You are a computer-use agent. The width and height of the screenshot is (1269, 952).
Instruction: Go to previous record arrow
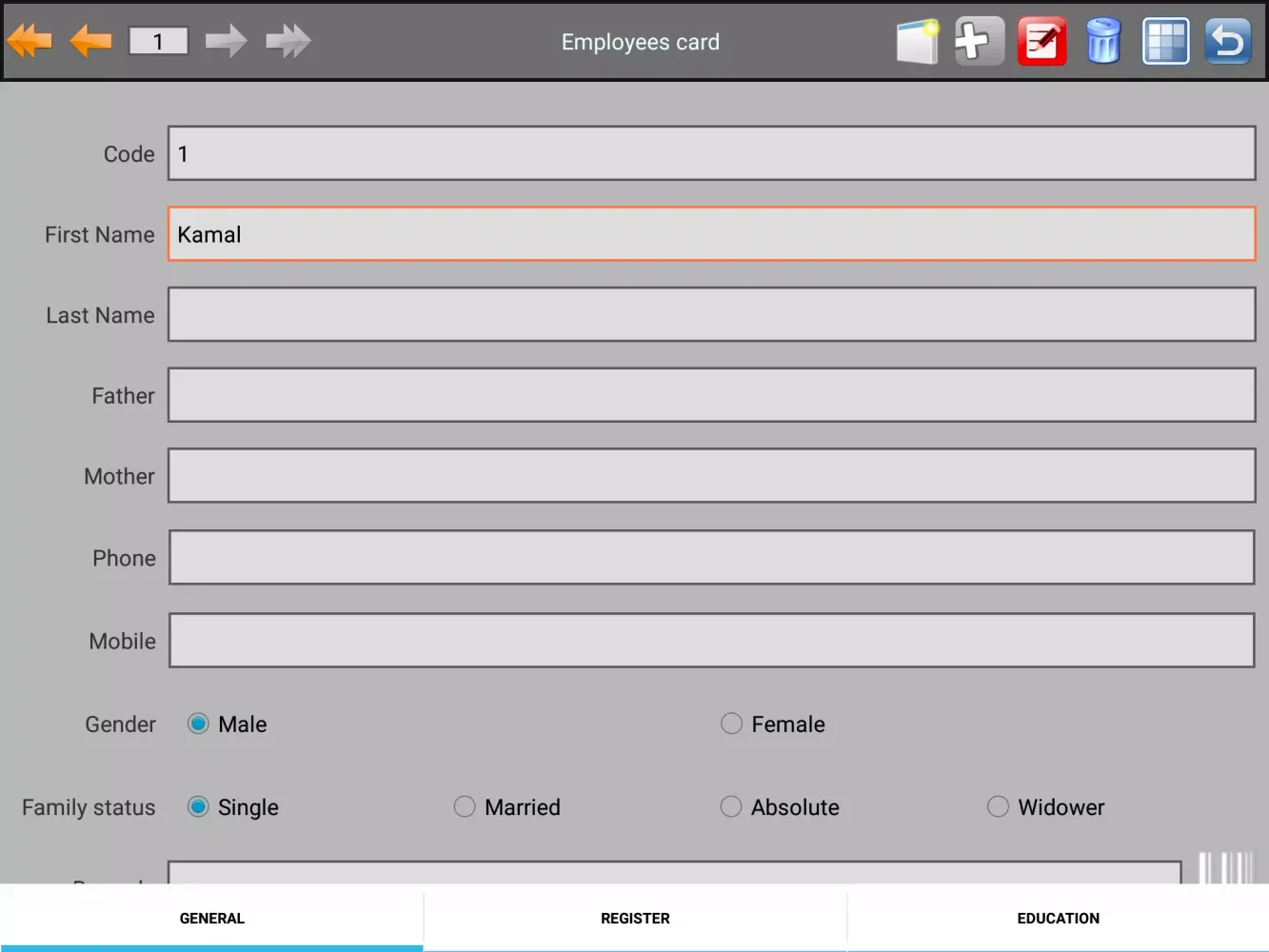[x=90, y=41]
